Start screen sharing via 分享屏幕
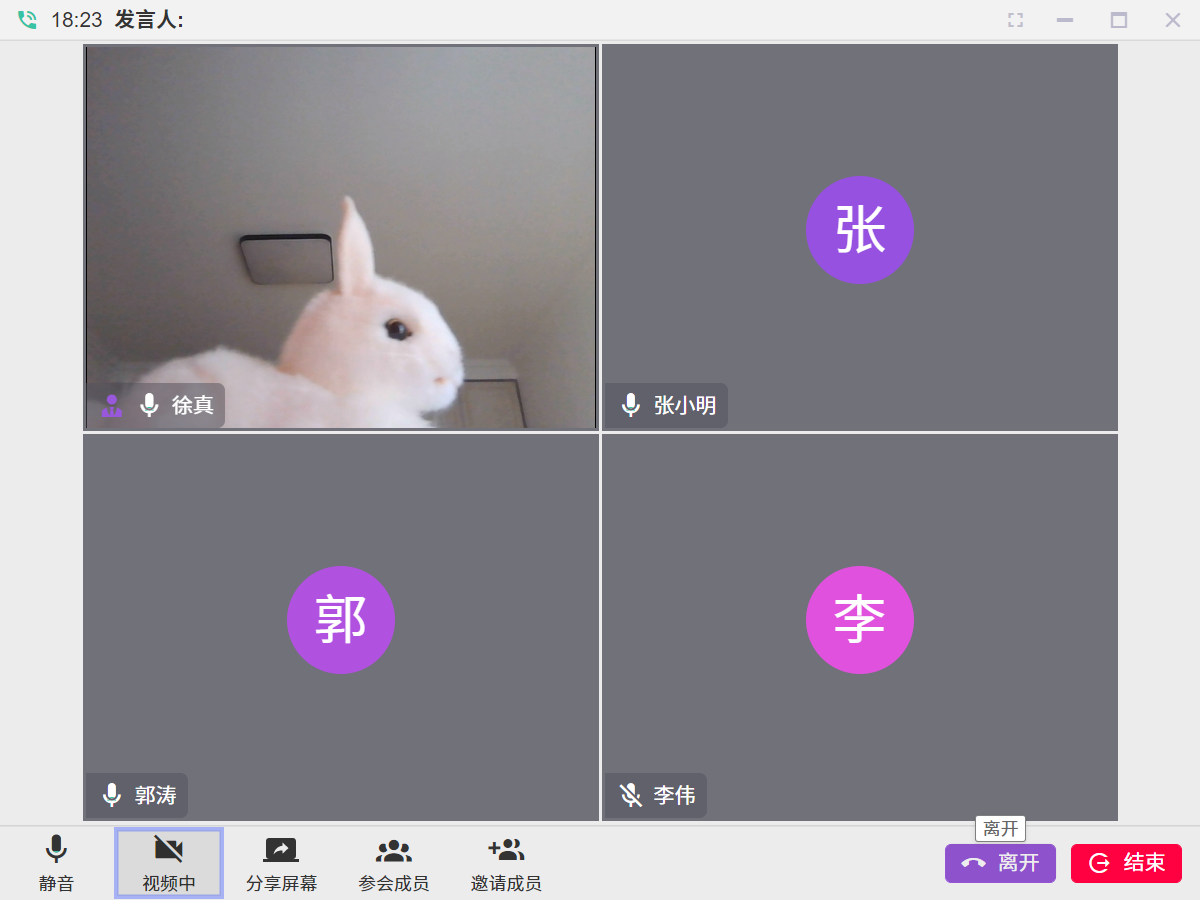1200x900 pixels. coord(281,863)
